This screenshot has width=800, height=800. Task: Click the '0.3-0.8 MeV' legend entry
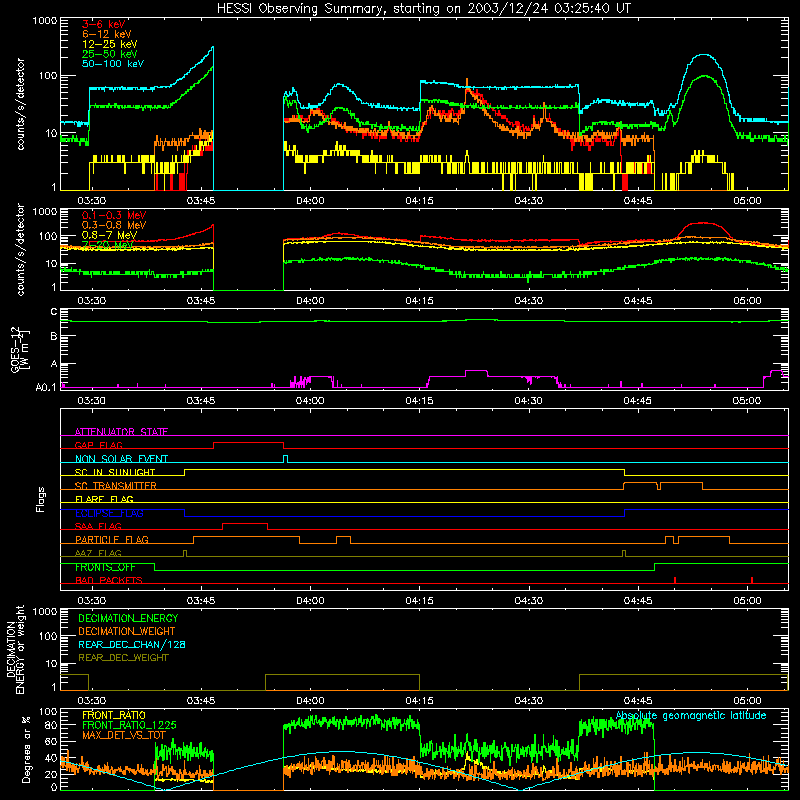tap(114, 225)
